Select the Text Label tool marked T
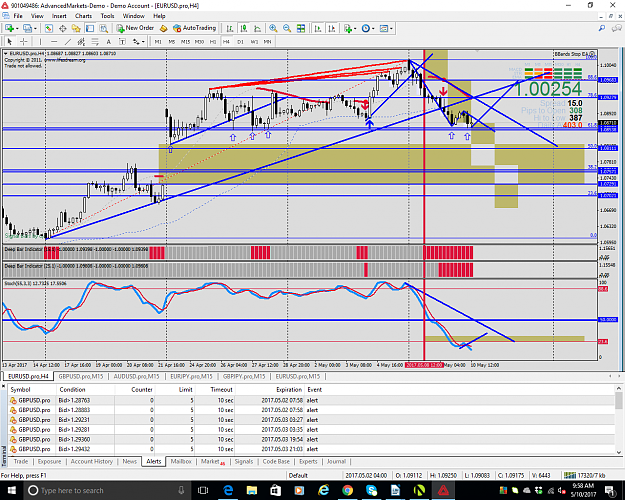The image size is (625, 500). (122, 41)
